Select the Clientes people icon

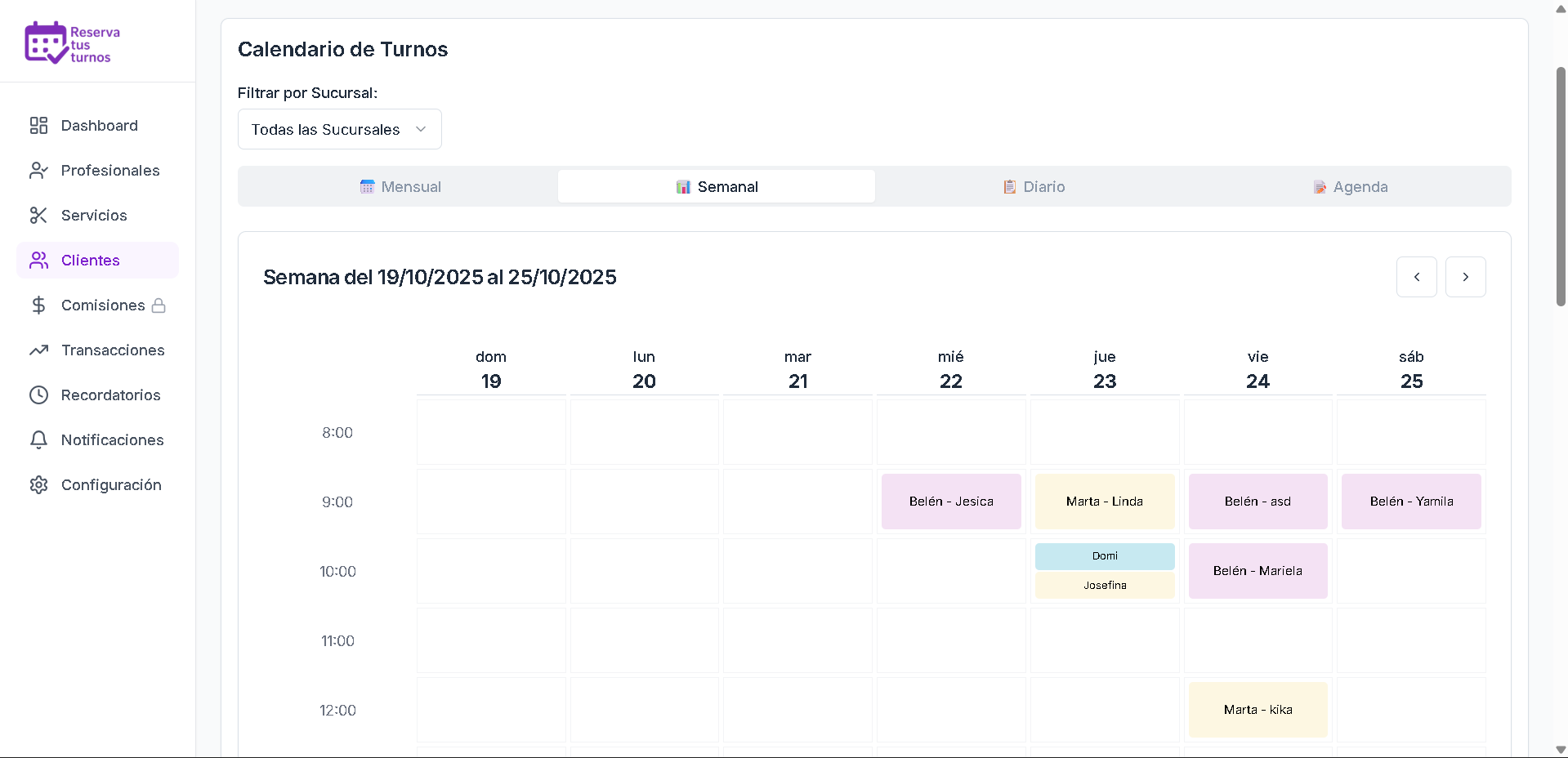coord(38,260)
